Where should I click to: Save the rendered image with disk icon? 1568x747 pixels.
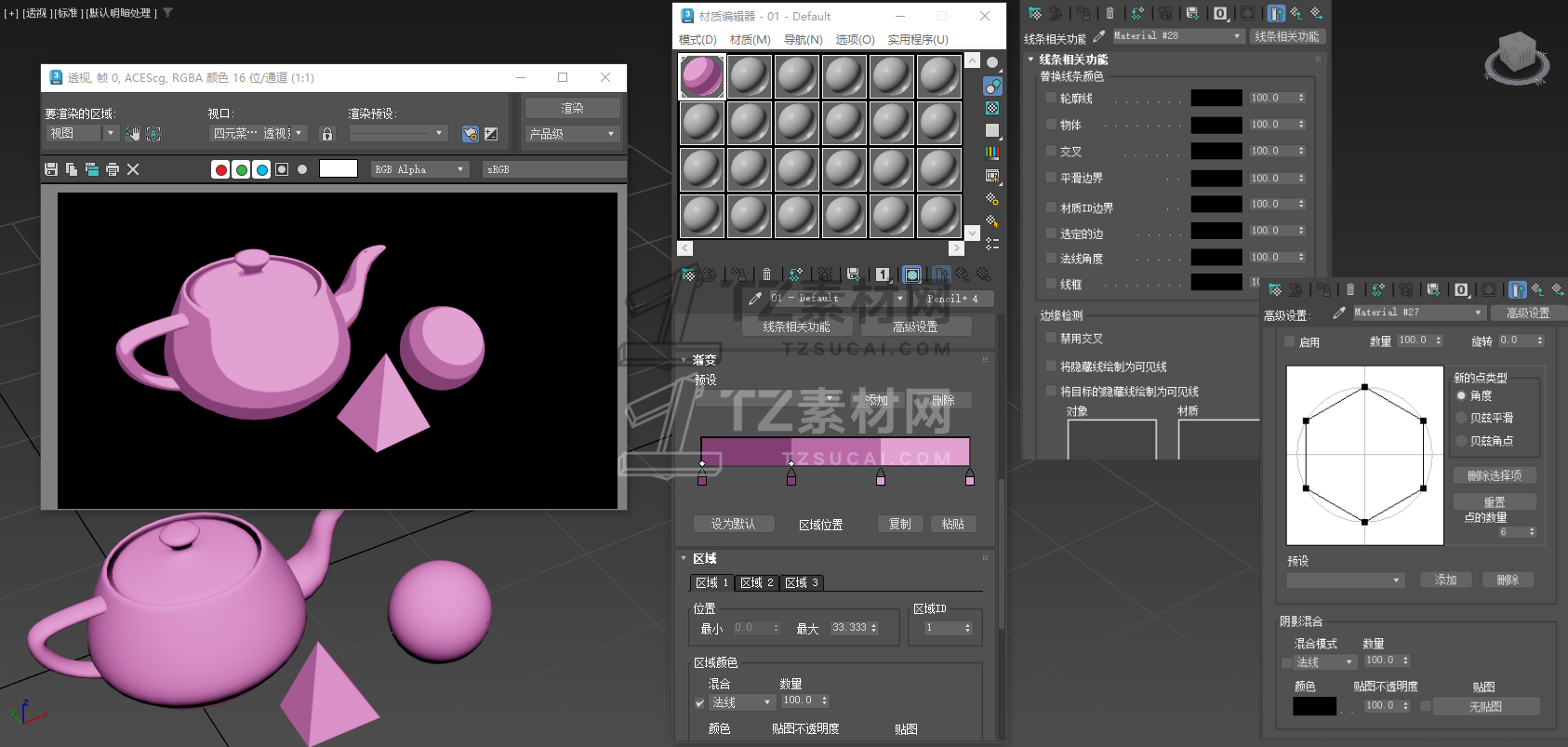pos(51,169)
